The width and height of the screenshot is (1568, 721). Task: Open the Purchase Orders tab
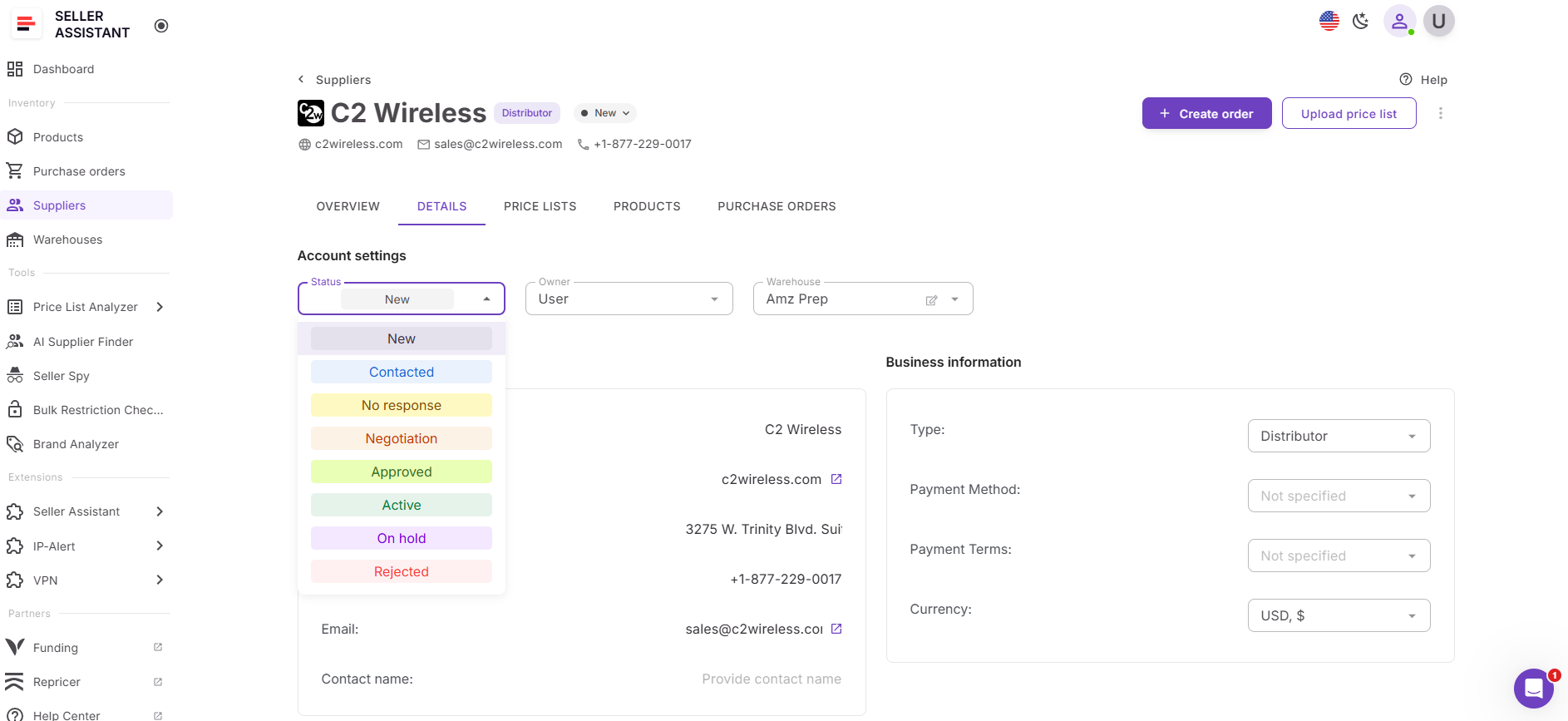[x=776, y=206]
